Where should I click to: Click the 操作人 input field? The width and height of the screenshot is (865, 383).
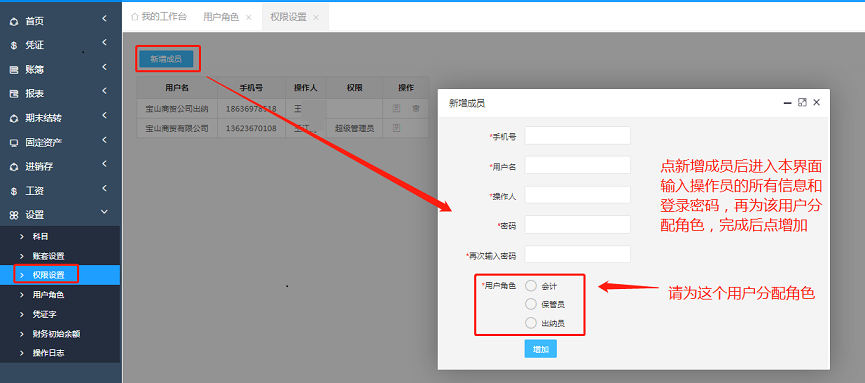pyautogui.click(x=578, y=195)
